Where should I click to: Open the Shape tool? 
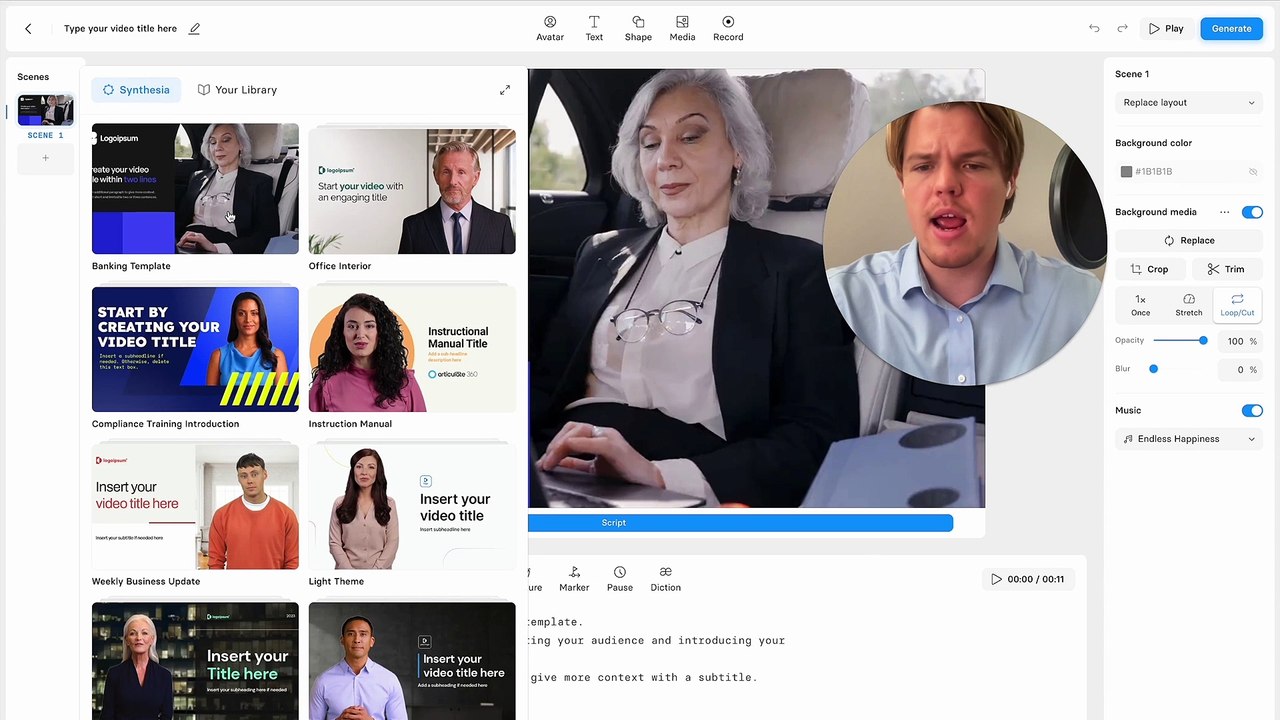638,28
